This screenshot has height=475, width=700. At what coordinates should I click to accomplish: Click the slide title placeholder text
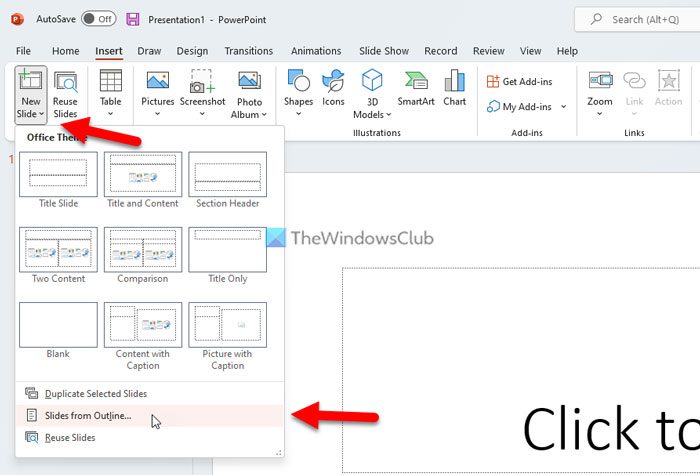click(x=611, y=429)
